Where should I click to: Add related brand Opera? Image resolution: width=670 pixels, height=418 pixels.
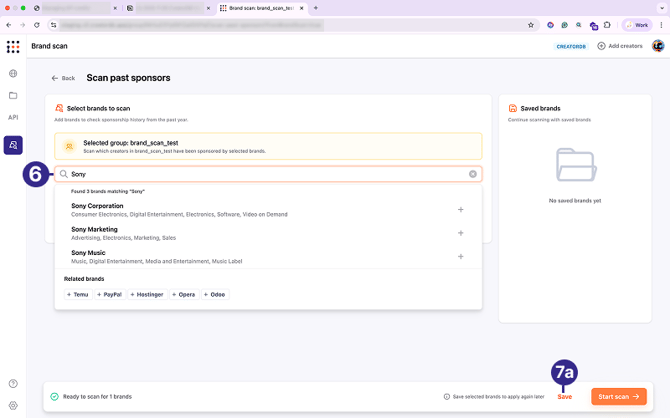(x=183, y=295)
